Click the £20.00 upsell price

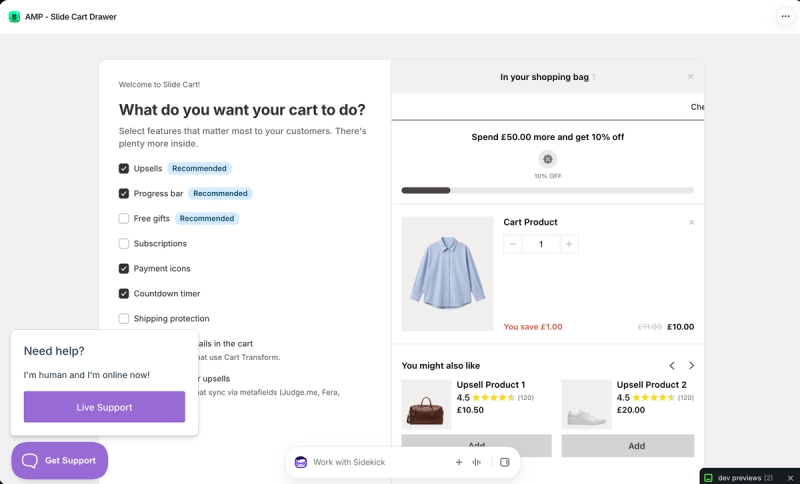[x=631, y=410]
